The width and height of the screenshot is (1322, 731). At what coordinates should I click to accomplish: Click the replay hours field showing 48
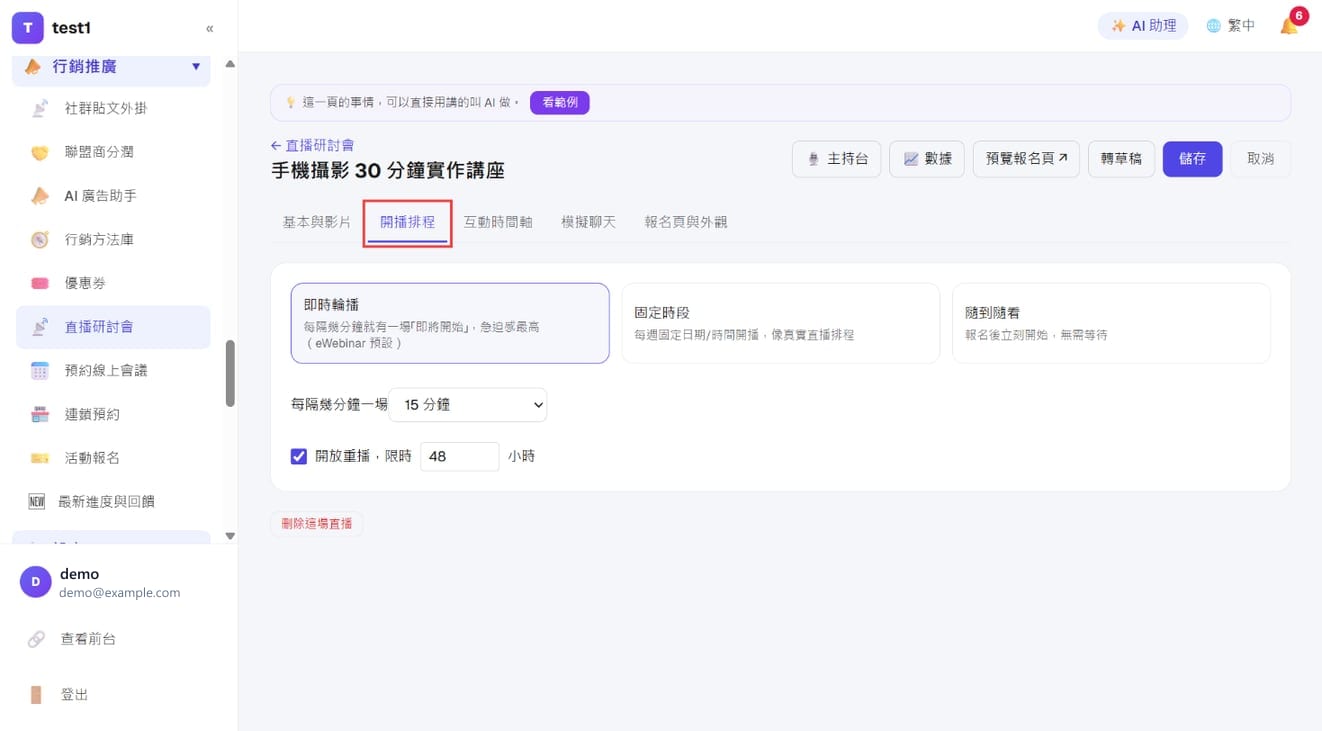tap(459, 456)
